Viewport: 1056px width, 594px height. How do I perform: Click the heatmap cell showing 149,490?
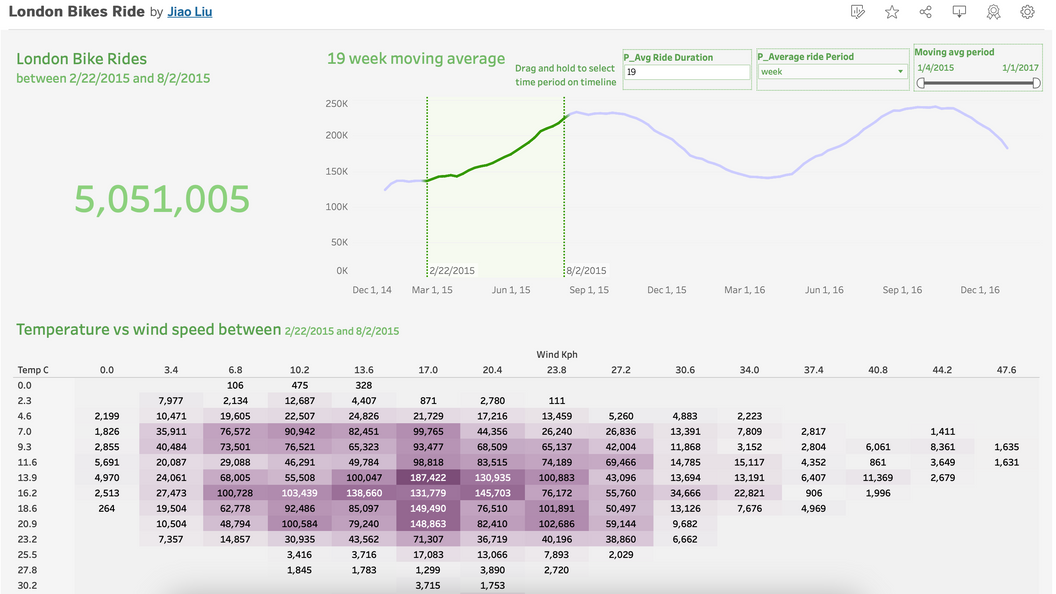point(428,508)
